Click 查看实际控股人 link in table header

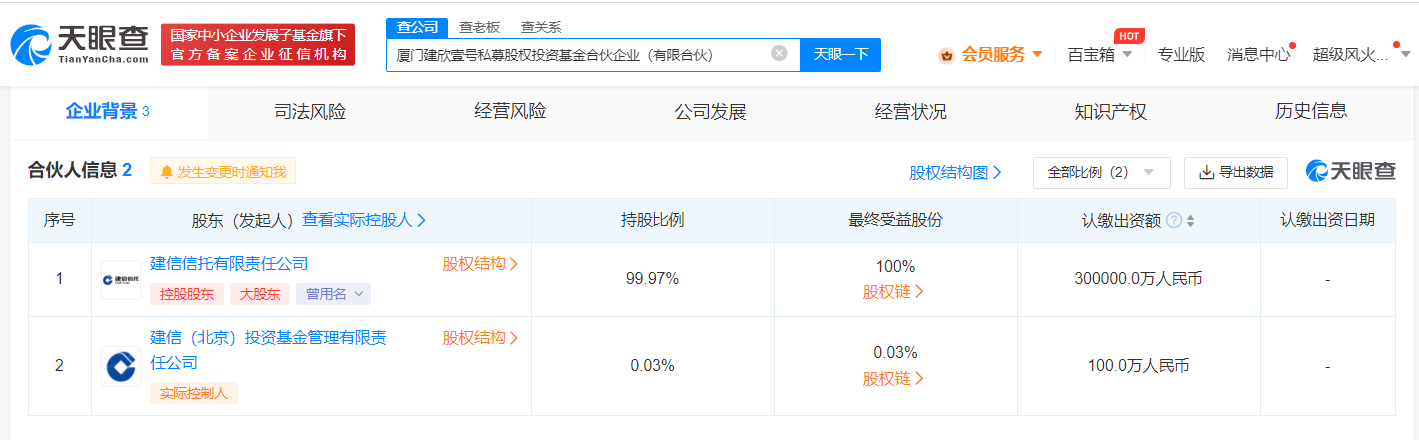(x=365, y=220)
